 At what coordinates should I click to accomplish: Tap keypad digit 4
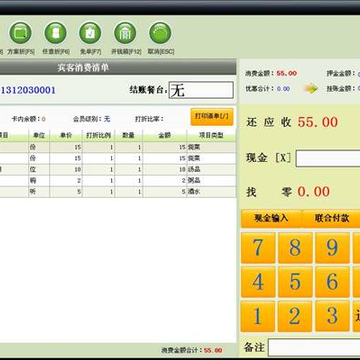[x=258, y=282]
